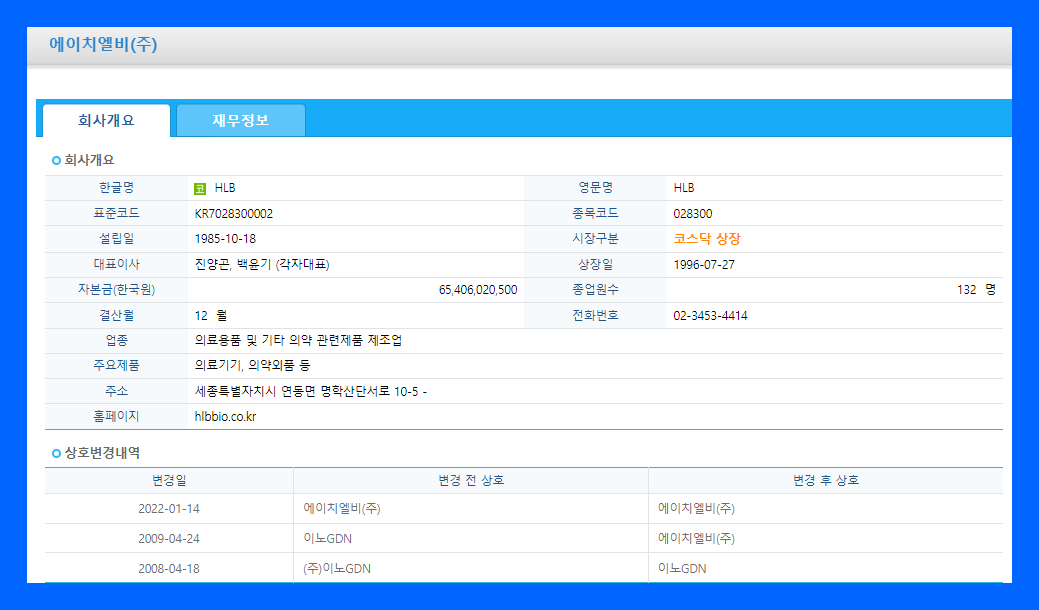Click the 자본금(한국원) field label
Viewport: 1039px width, 610px height.
117,290
